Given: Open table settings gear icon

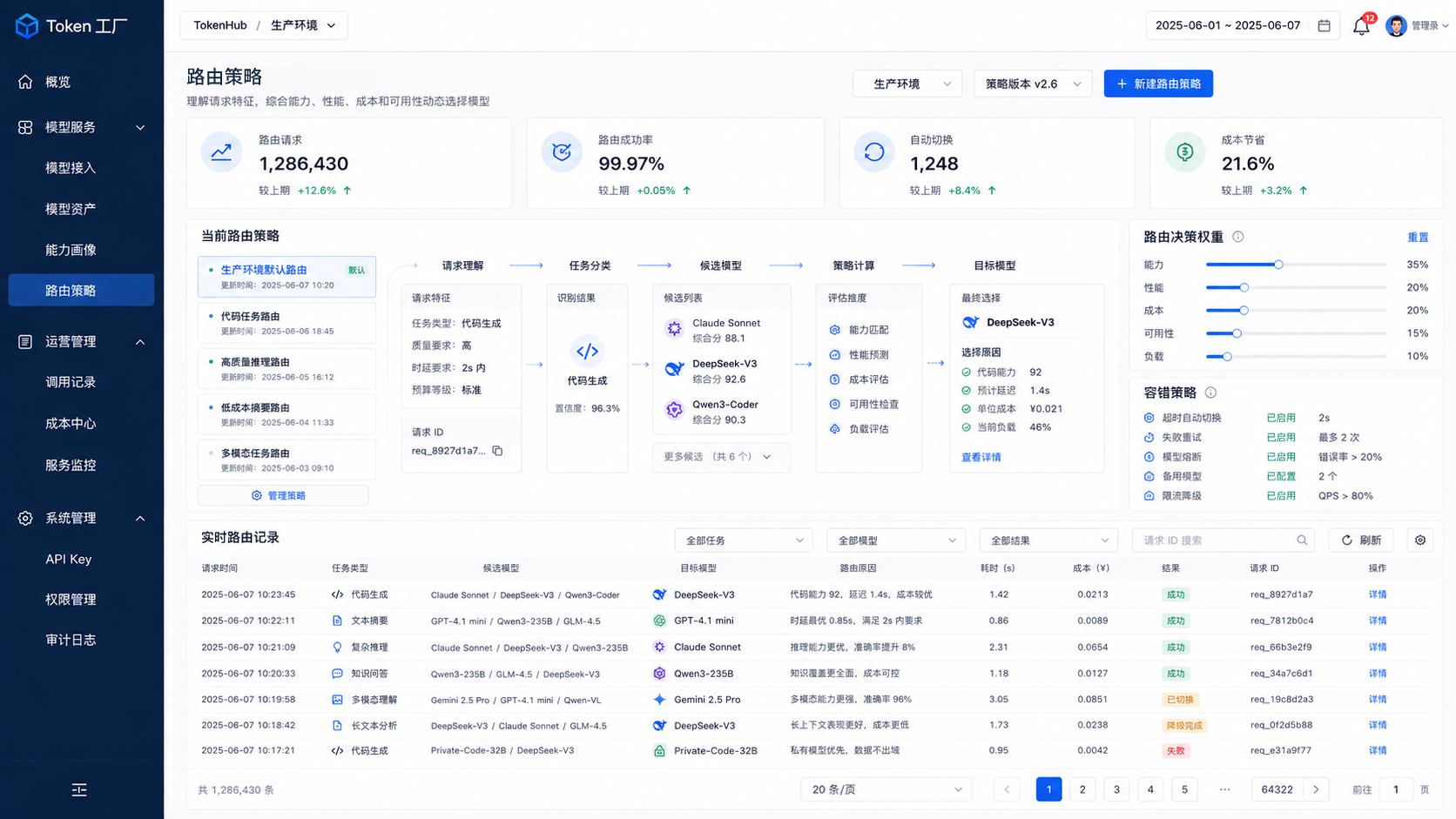Looking at the screenshot, I should point(1420,540).
